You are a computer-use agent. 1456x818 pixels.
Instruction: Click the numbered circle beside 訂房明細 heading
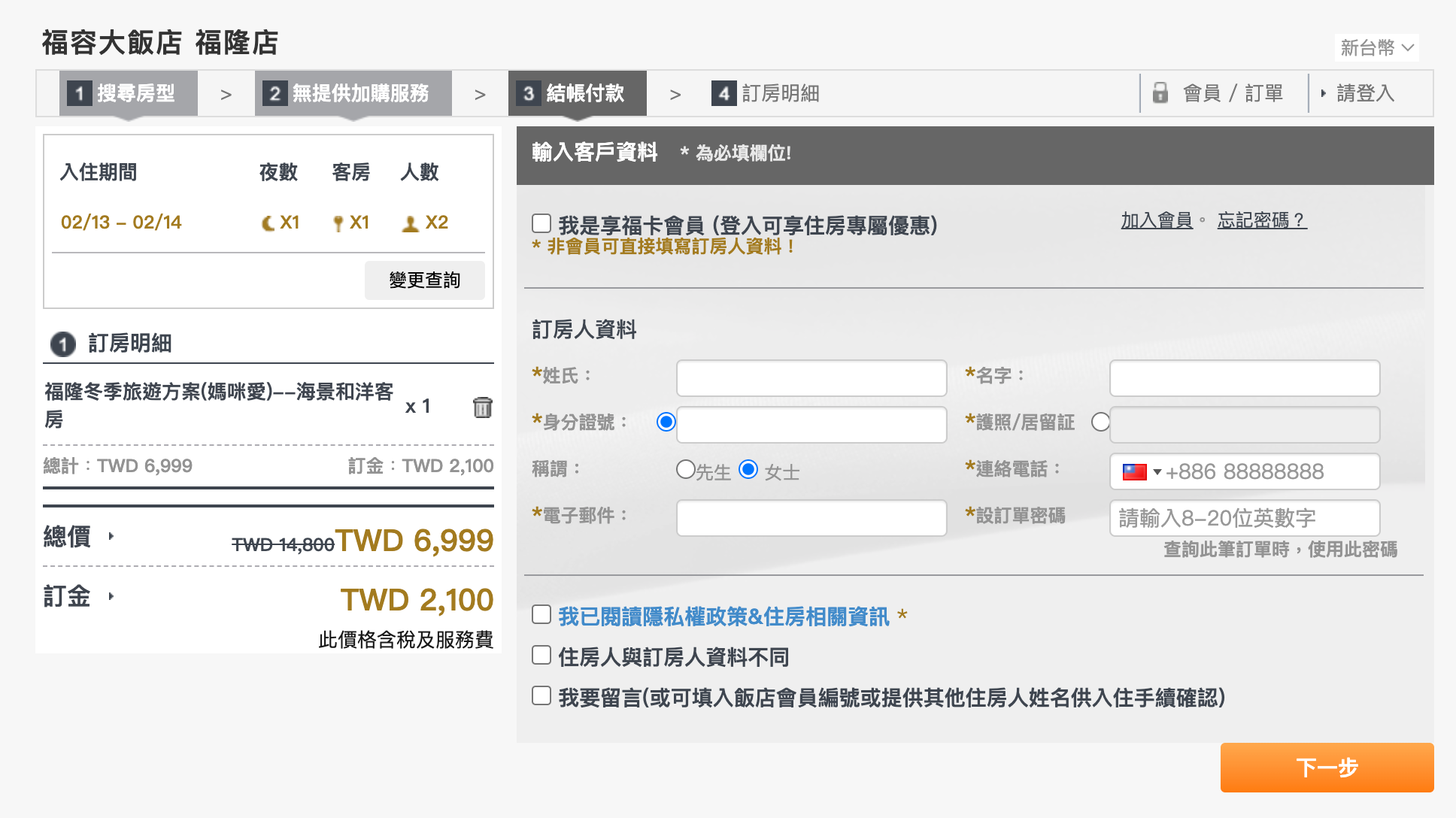click(63, 344)
